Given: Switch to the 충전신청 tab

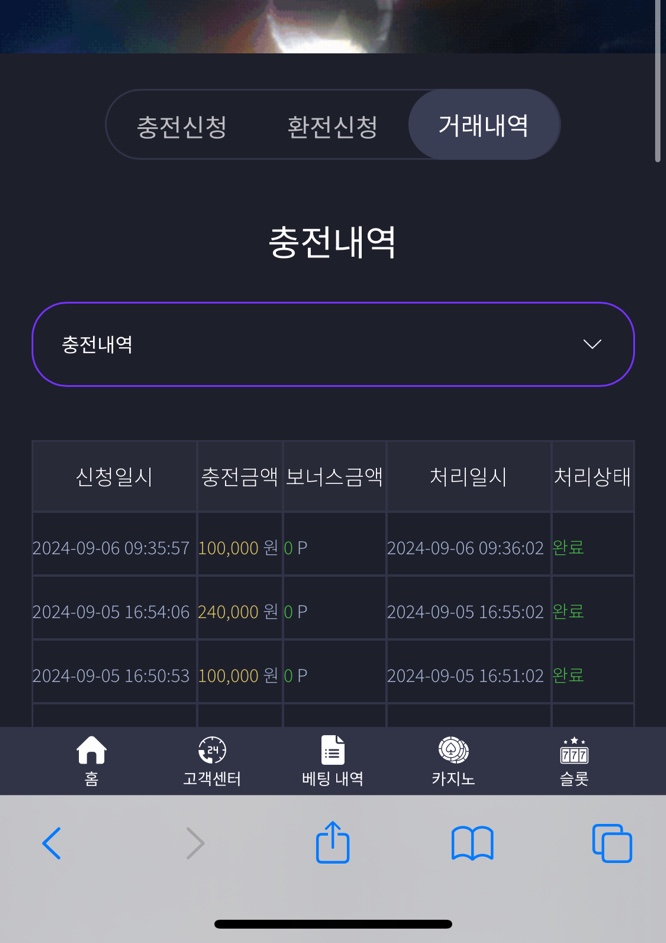Looking at the screenshot, I should coord(182,126).
